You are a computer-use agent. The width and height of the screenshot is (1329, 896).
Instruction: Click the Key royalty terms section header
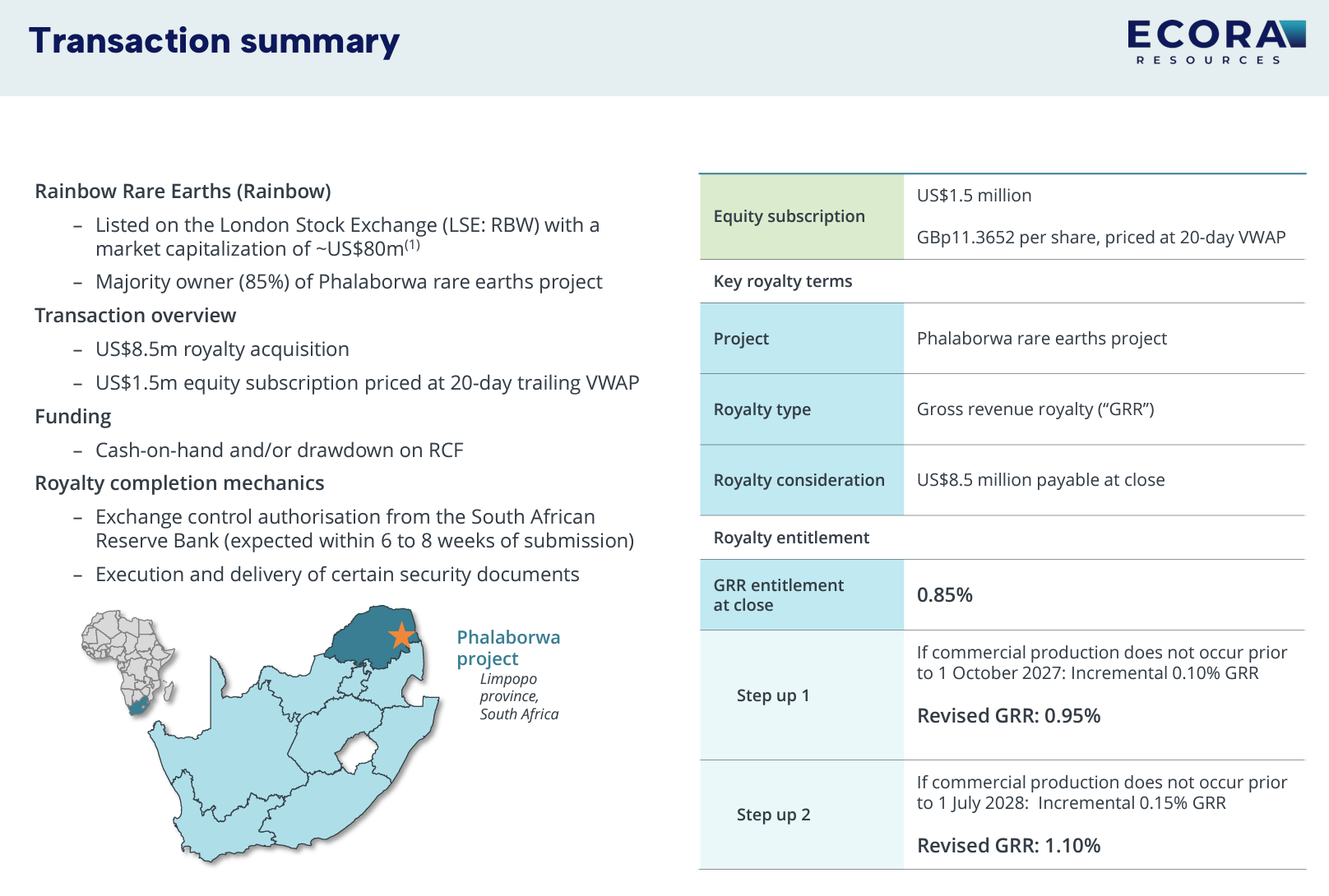point(782,281)
